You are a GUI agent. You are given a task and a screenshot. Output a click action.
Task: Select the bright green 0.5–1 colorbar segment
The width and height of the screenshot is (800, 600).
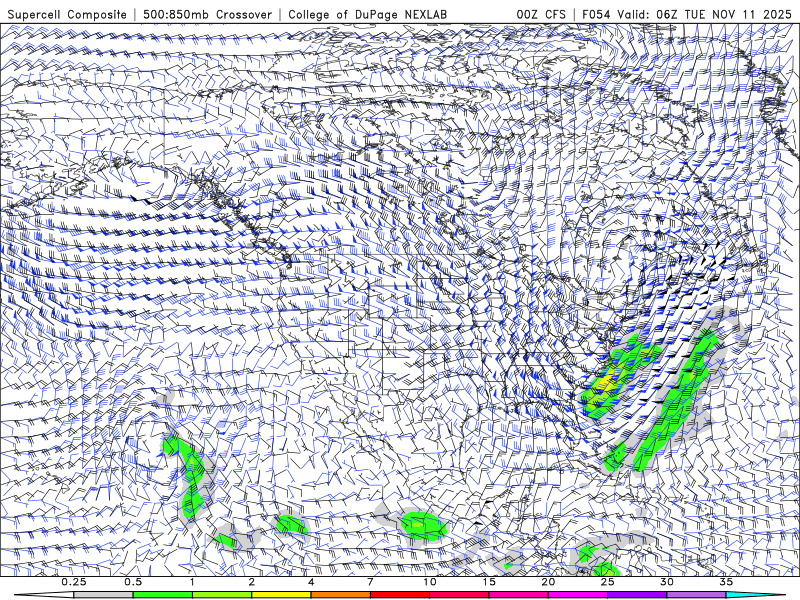click(162, 595)
